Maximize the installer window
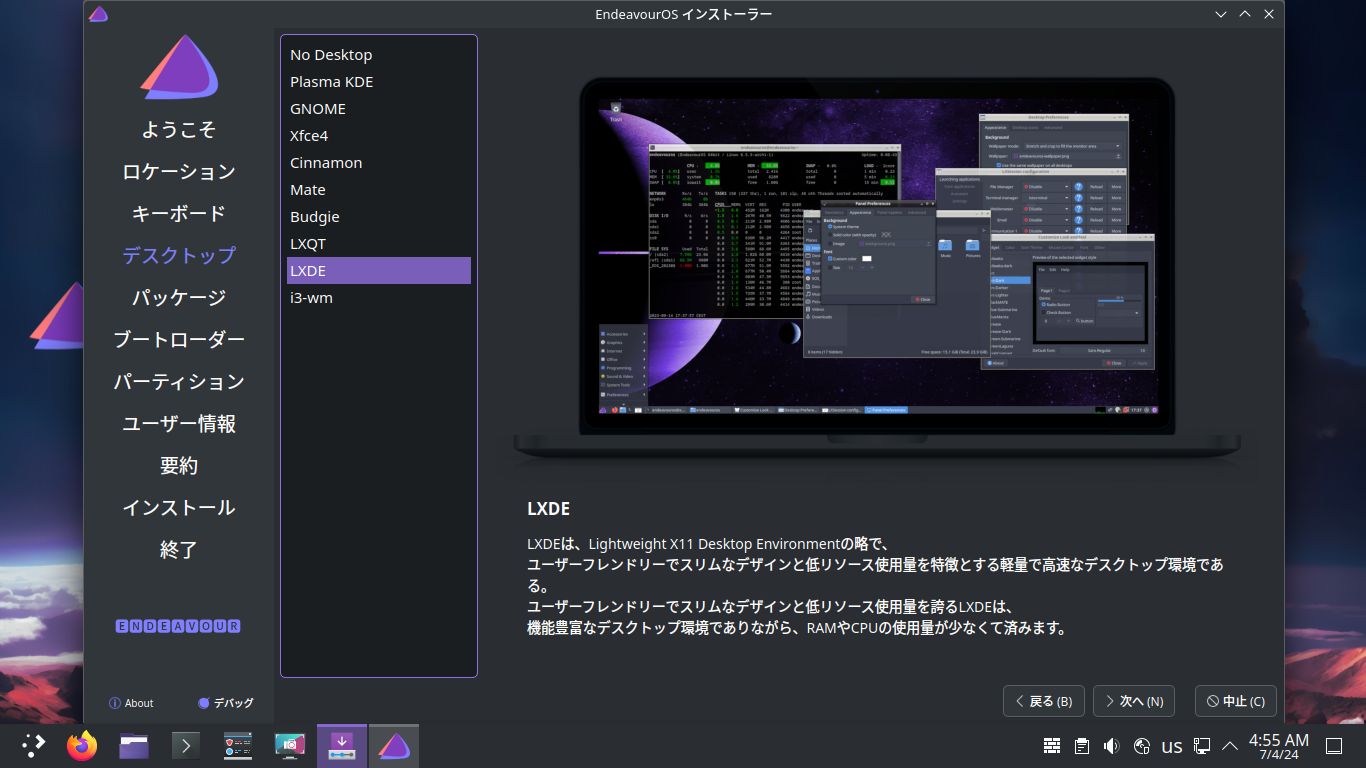This screenshot has height=768, width=1366. pos(1245,14)
